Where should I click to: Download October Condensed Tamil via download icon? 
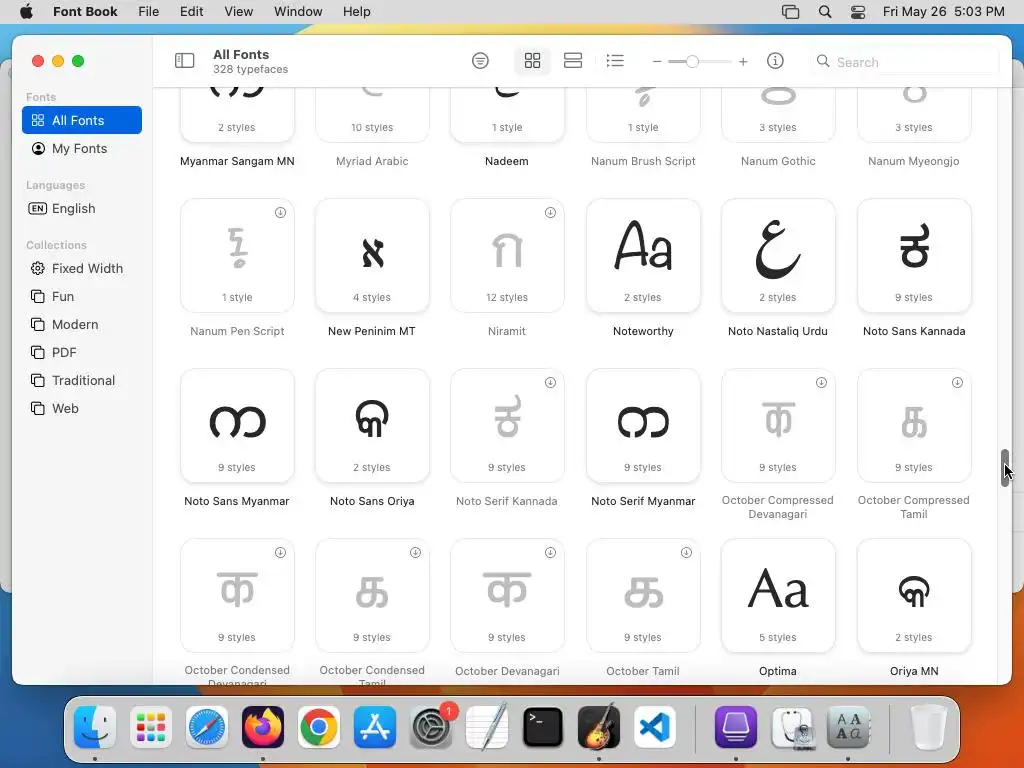(415, 552)
